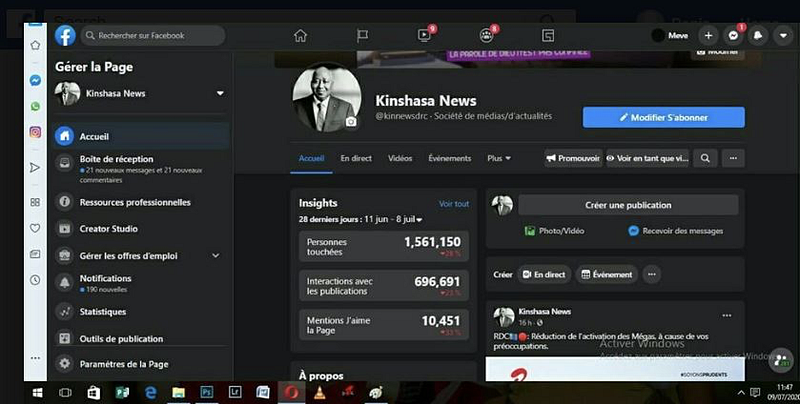The image size is (800, 404).
Task: Open Creator Studio
Action: pos(141,229)
